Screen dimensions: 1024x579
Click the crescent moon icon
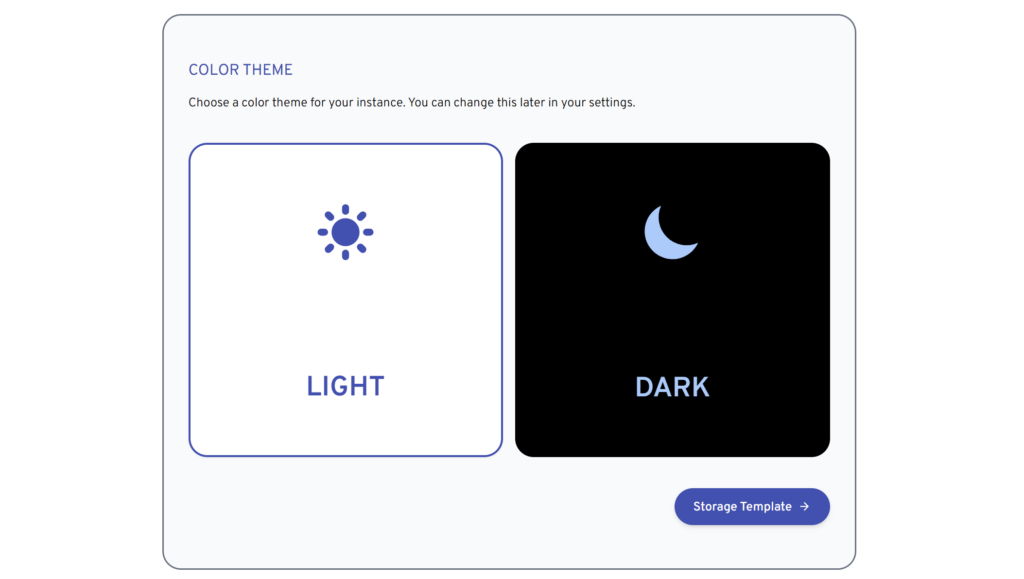[669, 232]
